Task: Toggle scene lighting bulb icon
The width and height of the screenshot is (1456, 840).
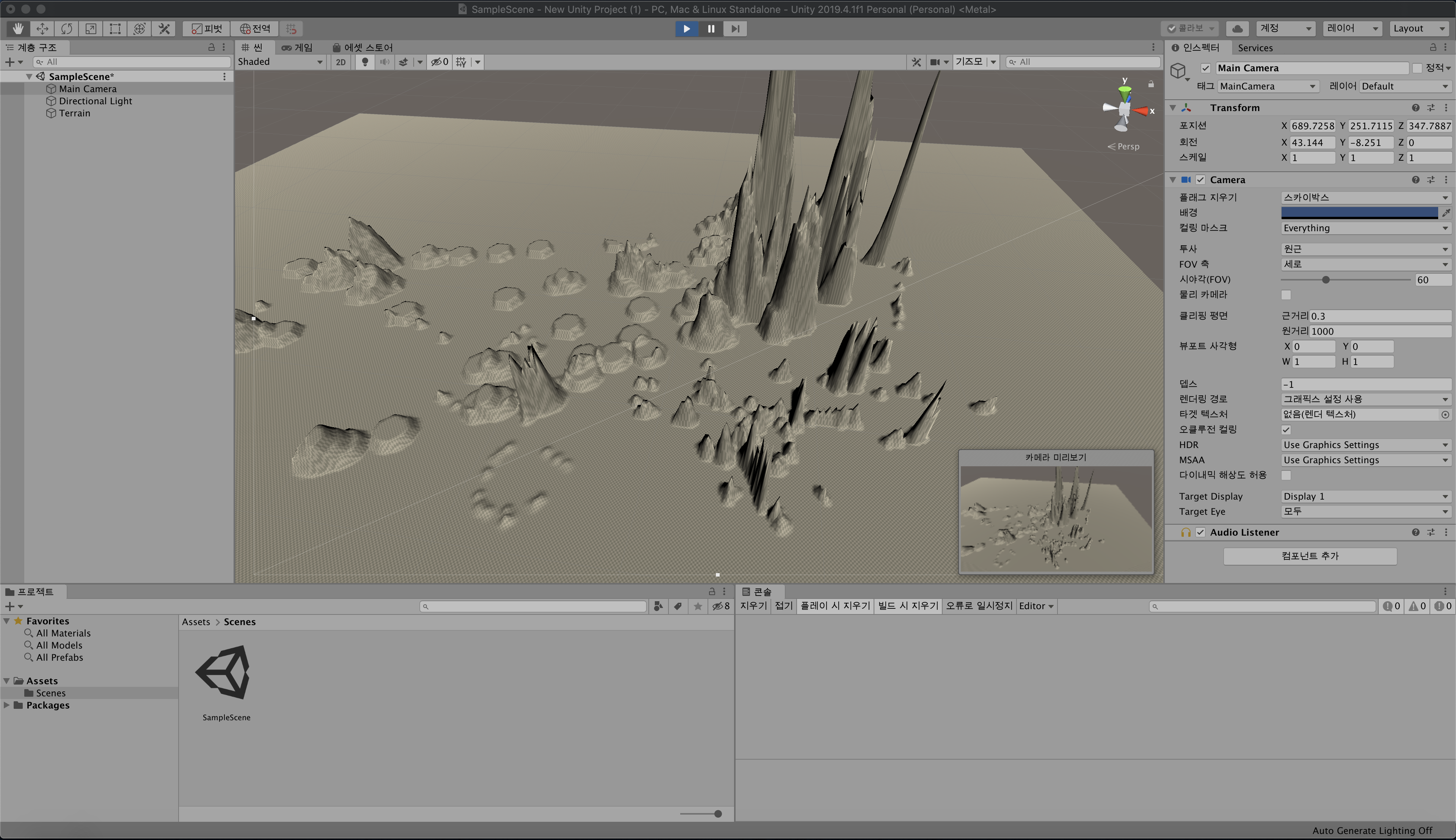Action: [365, 62]
